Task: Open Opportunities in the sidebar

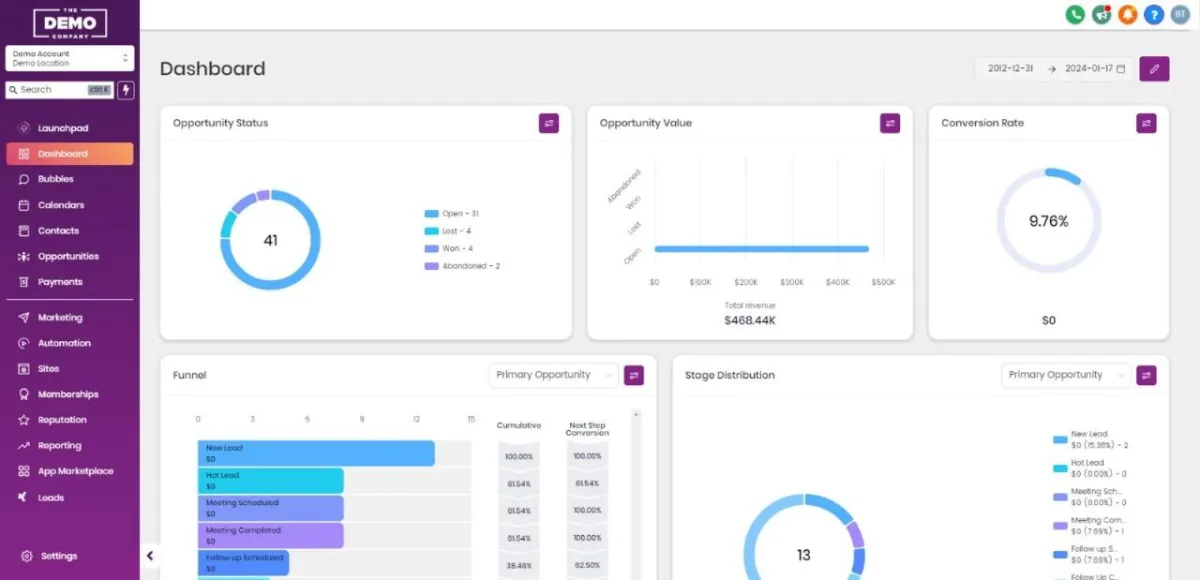Action: coord(70,256)
